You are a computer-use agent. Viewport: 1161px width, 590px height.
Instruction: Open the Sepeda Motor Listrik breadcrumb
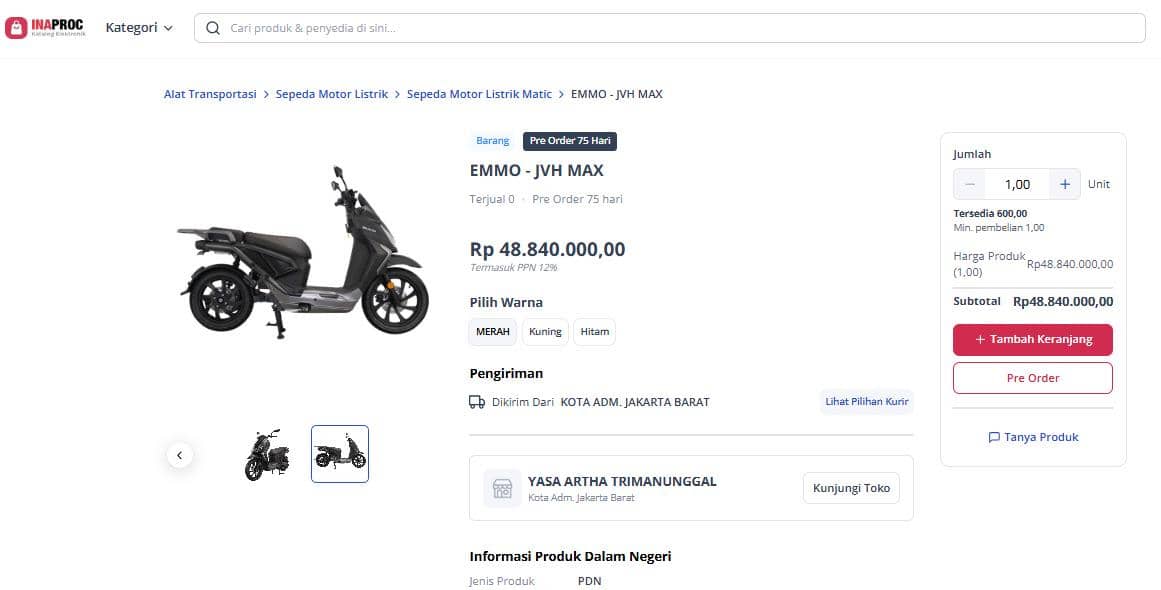tap(332, 93)
